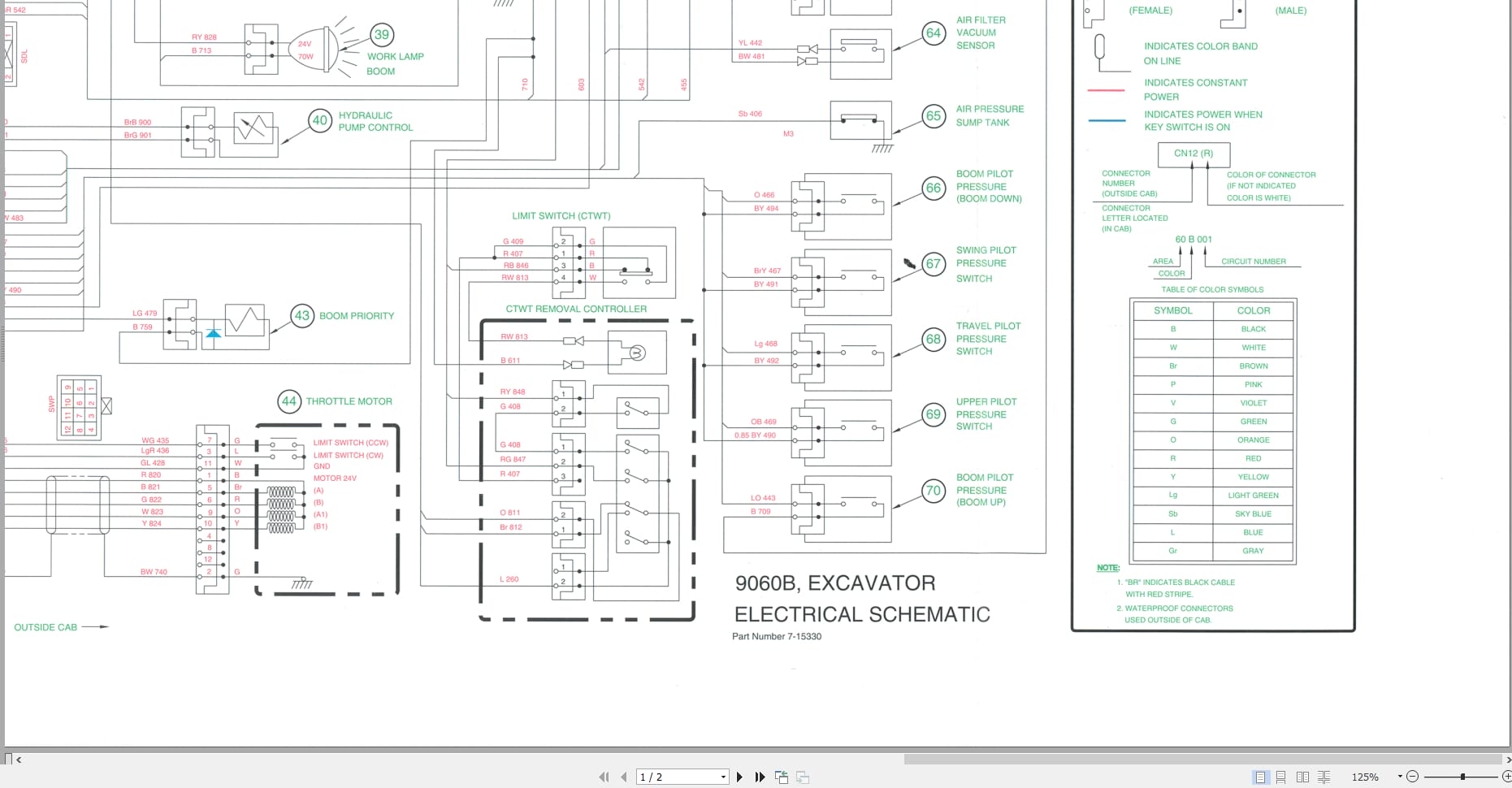Open the page number dropdown
The width and height of the screenshot is (1512, 788).
pos(722,776)
